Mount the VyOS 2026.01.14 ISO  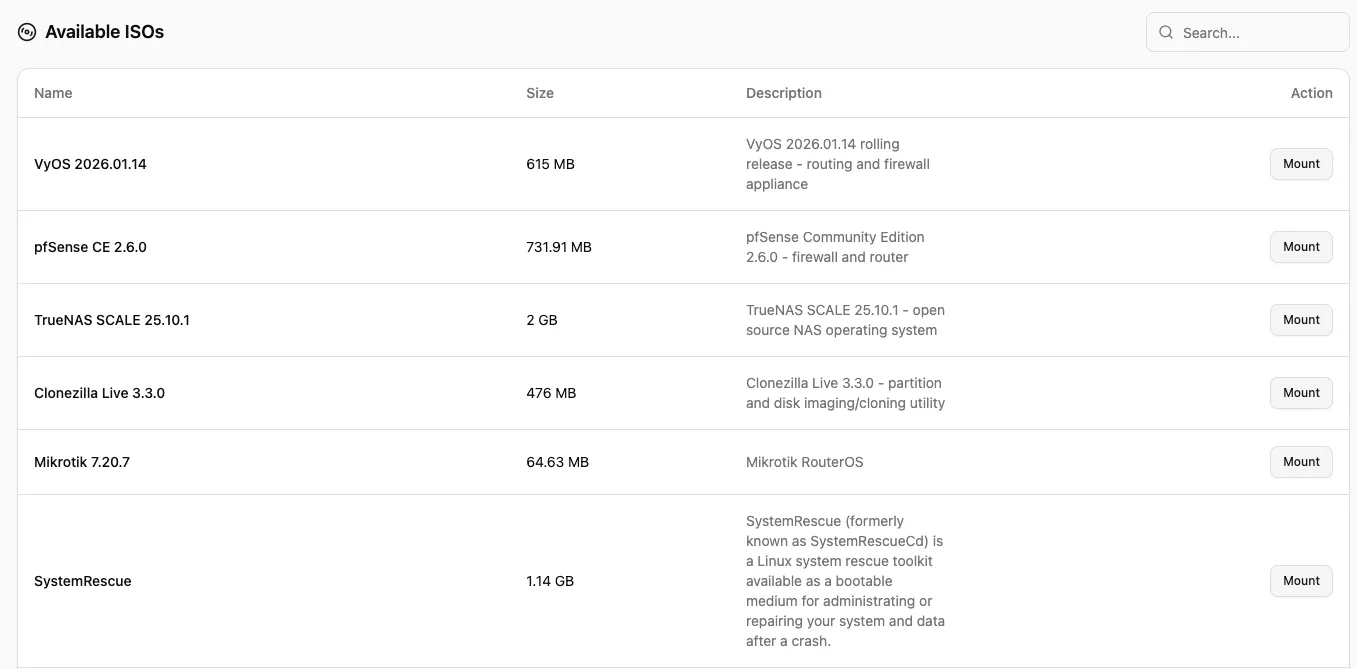(1301, 164)
